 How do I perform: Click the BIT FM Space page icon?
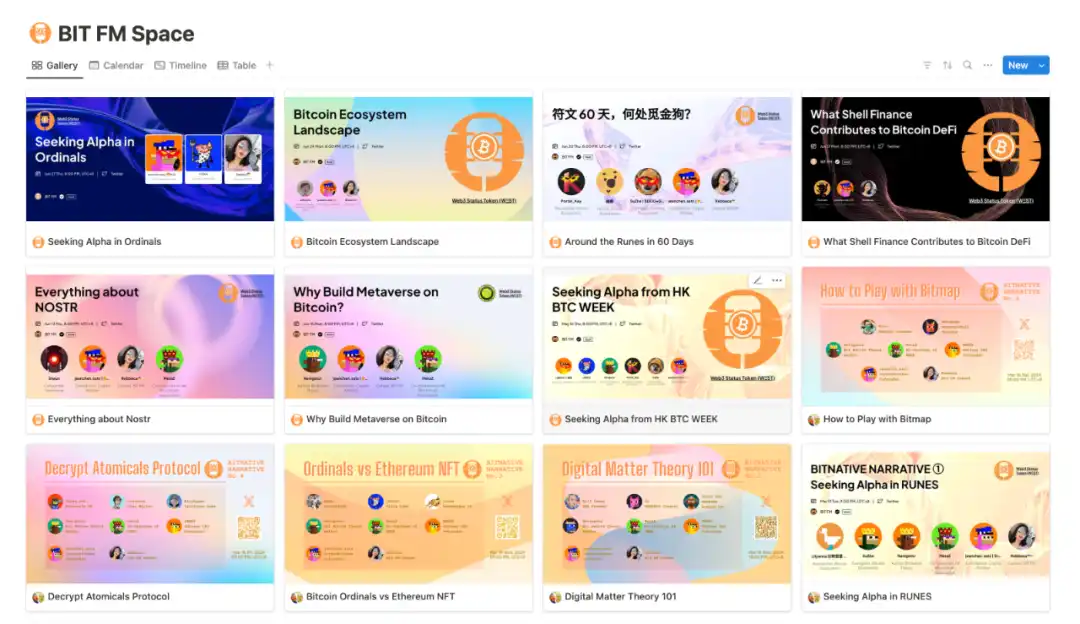(40, 33)
